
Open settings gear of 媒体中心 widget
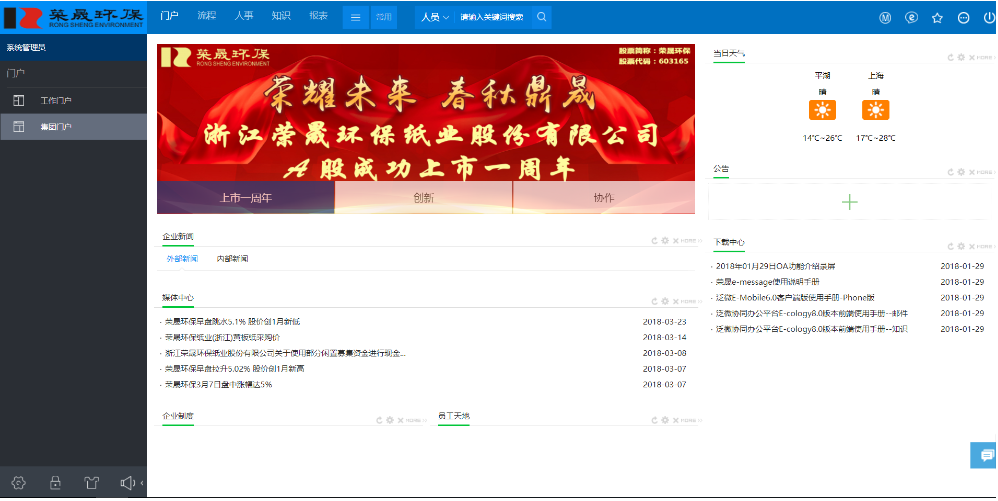[x=665, y=301]
